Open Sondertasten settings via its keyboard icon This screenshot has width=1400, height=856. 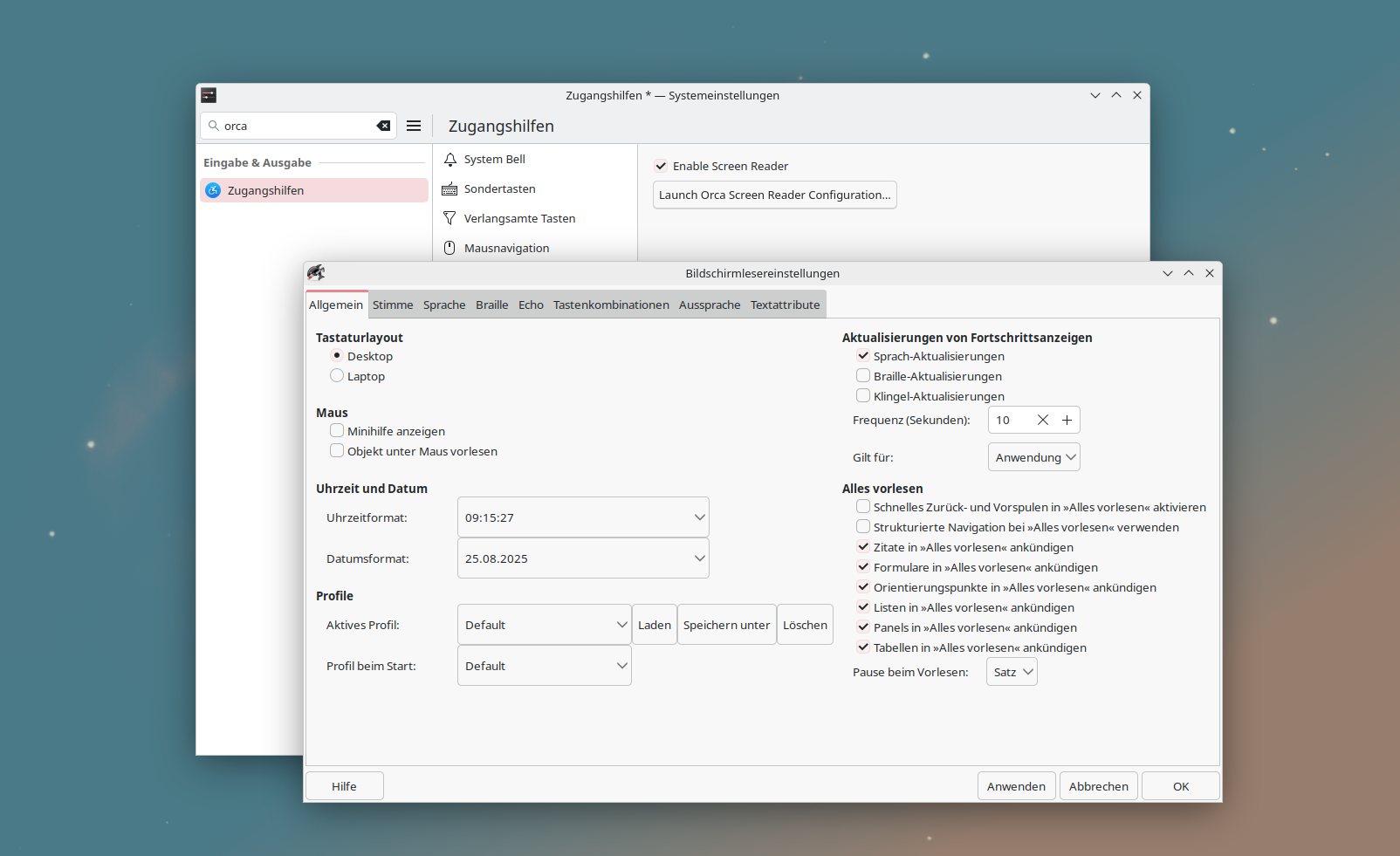pyautogui.click(x=450, y=188)
